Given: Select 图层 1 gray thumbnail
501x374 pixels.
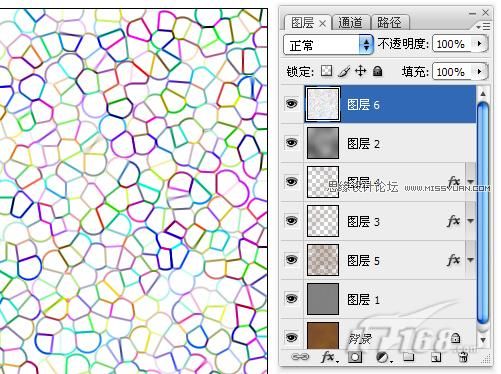Looking at the screenshot, I should click(323, 299).
